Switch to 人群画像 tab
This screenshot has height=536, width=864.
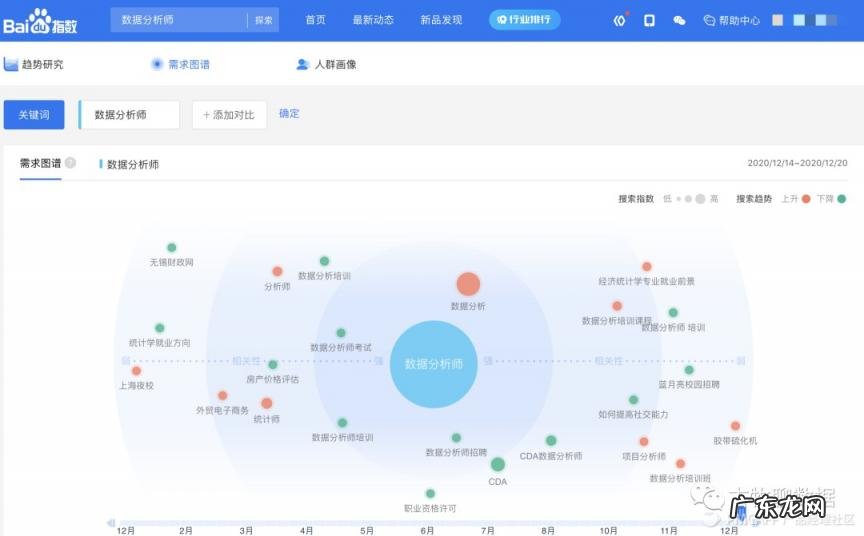(326, 64)
